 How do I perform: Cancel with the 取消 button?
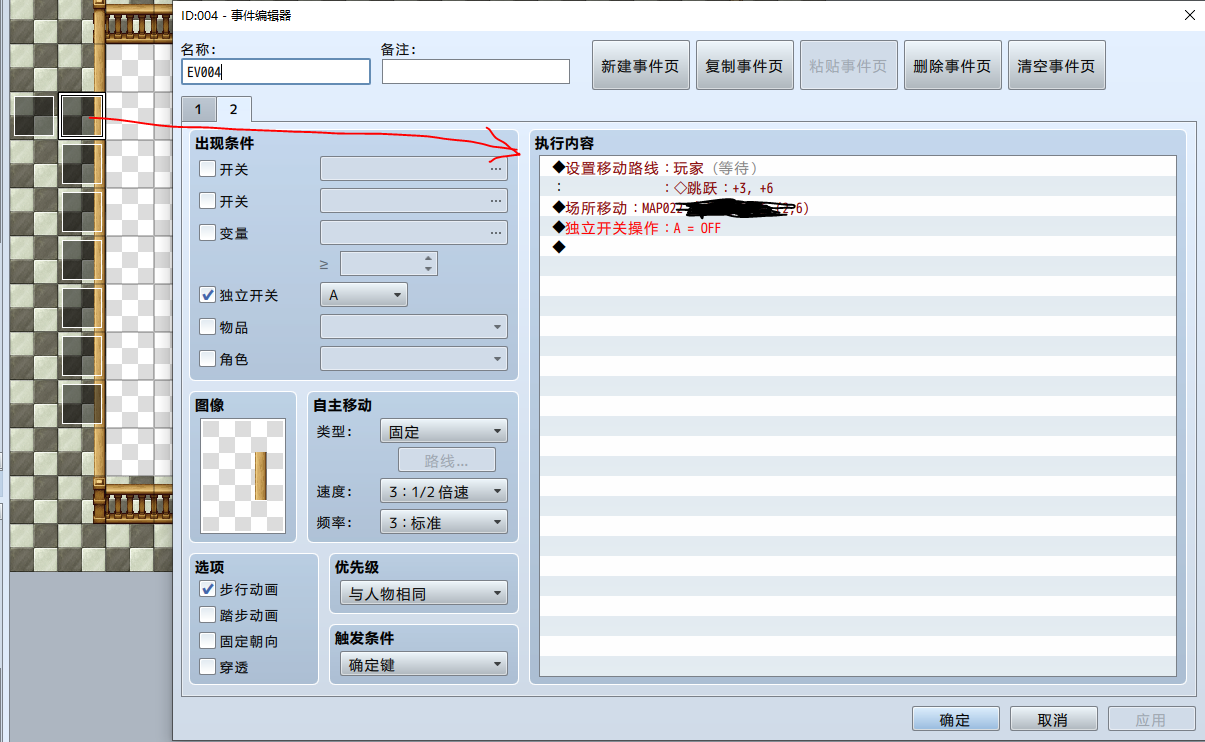click(x=1053, y=720)
